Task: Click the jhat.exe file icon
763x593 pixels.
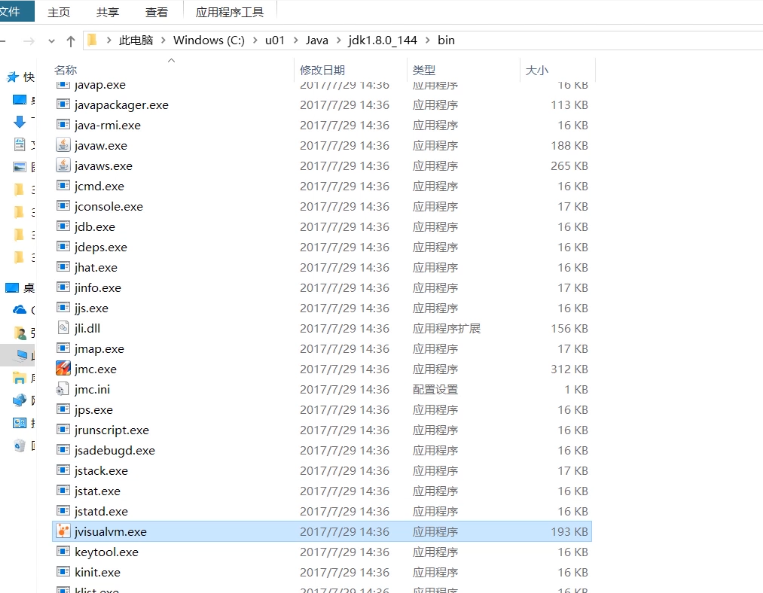Action: pyautogui.click(x=63, y=267)
